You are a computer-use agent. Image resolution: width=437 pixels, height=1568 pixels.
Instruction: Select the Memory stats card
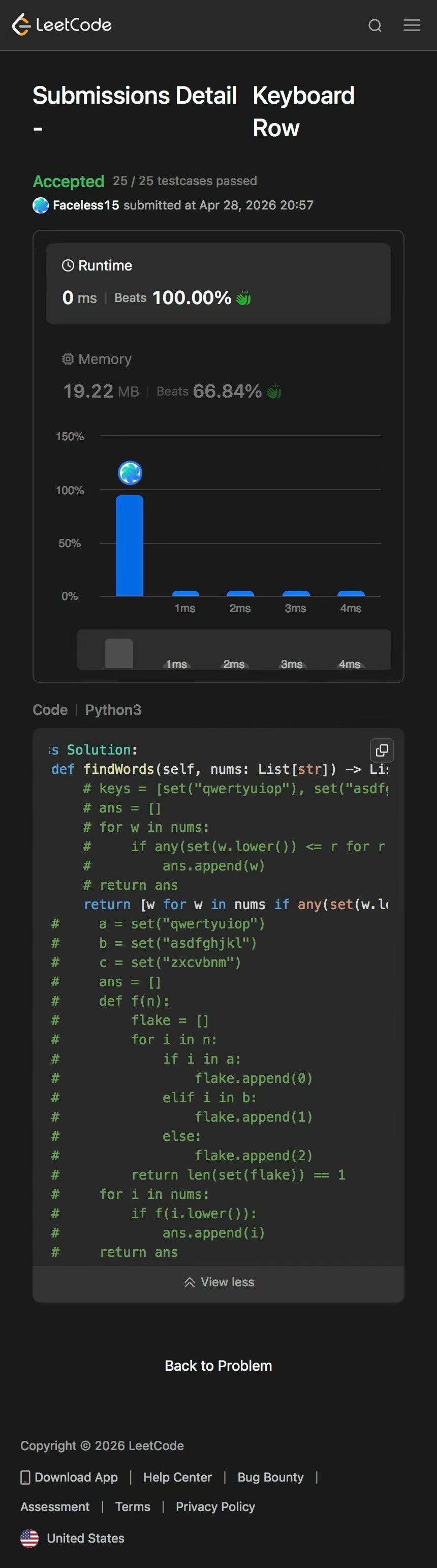(218, 377)
